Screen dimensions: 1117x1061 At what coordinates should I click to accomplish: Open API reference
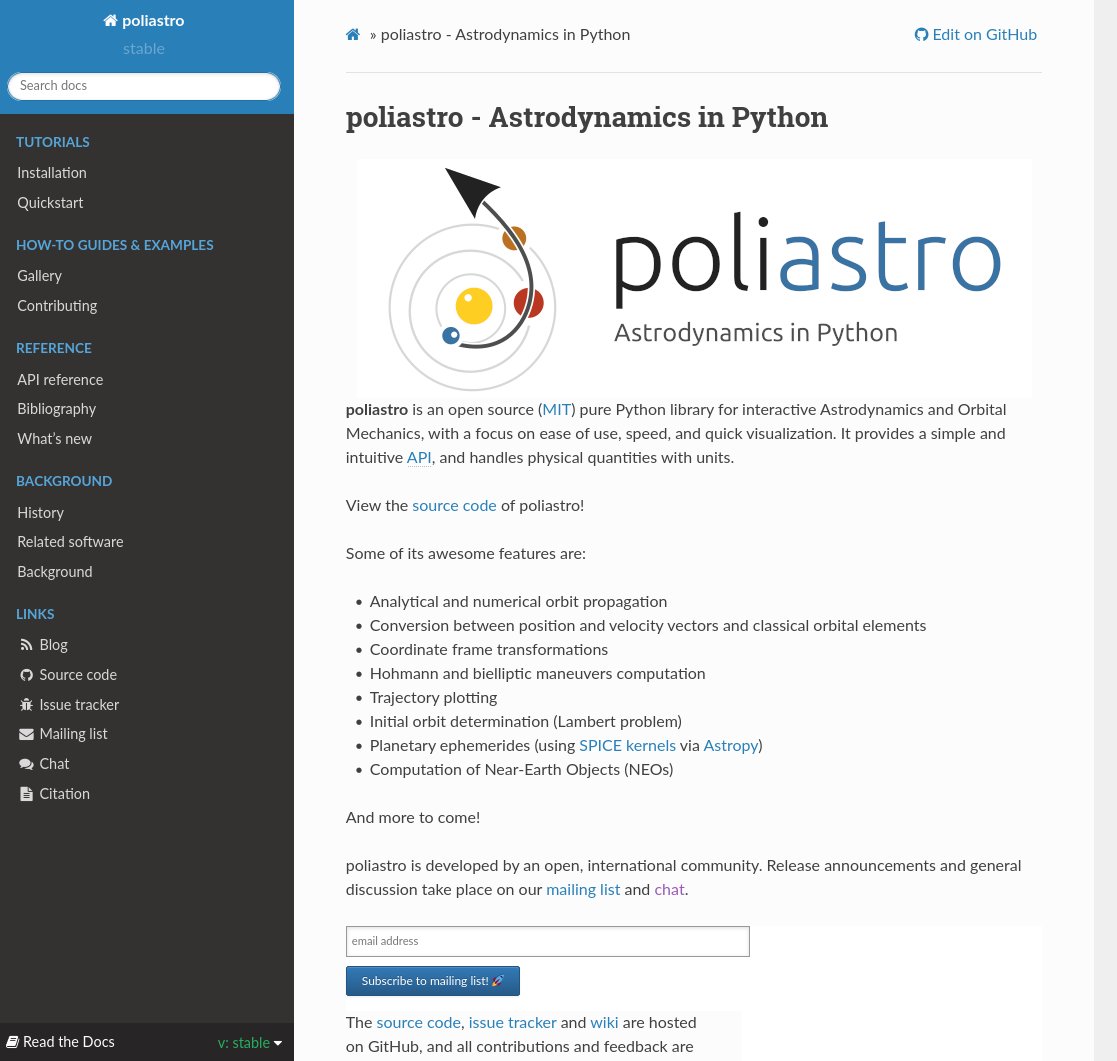[60, 380]
